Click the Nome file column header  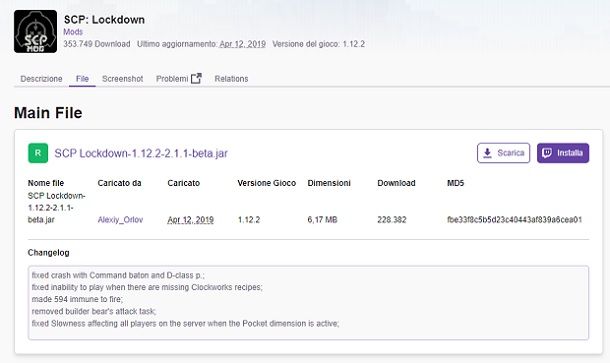tap(46, 183)
